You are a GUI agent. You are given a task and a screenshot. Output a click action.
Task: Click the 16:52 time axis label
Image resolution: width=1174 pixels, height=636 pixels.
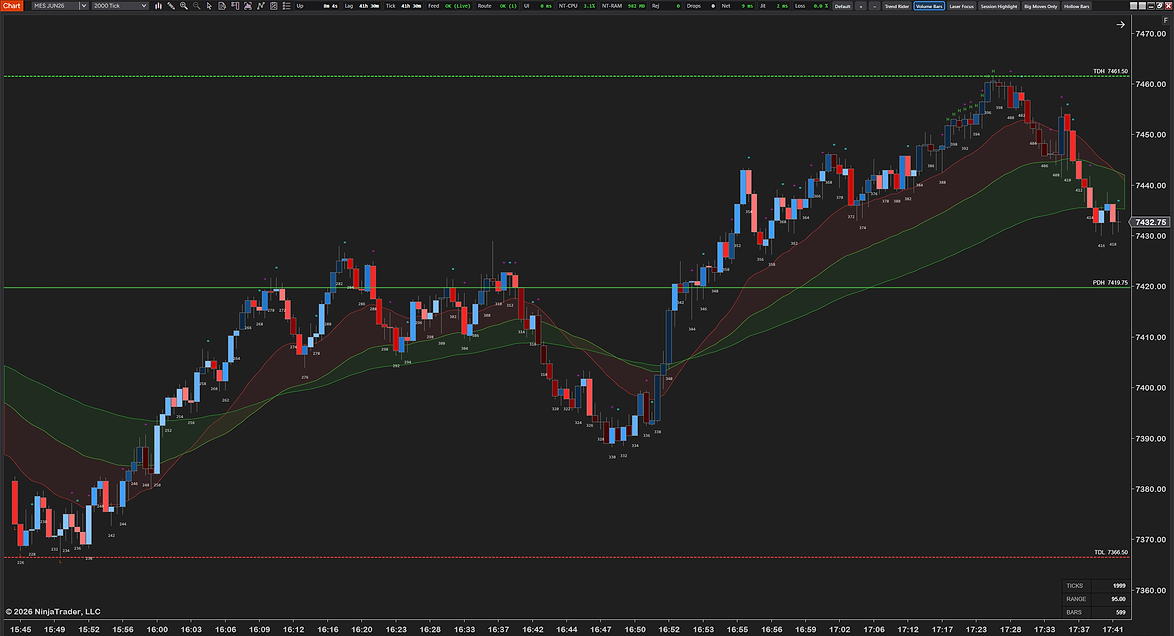point(669,629)
